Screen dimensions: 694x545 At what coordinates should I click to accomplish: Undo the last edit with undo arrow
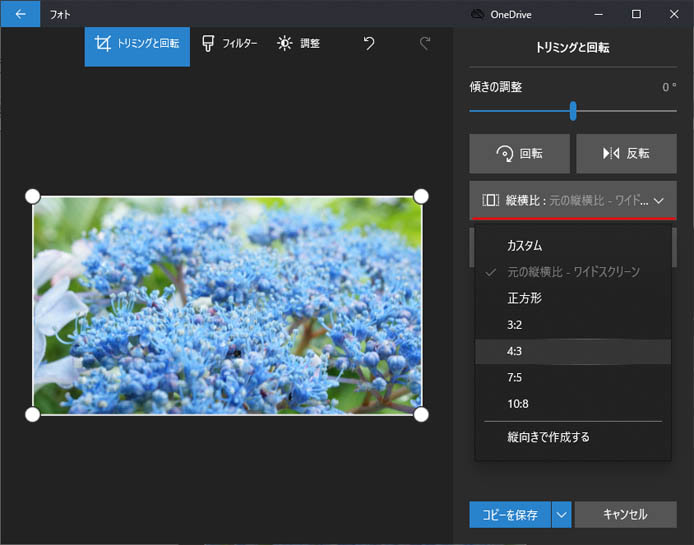pos(369,43)
